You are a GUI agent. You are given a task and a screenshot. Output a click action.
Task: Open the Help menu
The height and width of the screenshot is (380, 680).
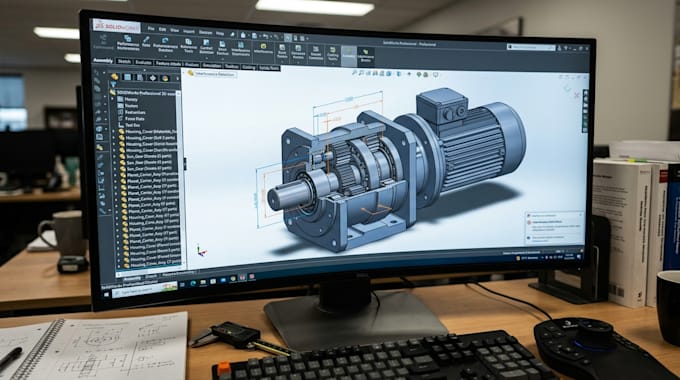(x=220, y=33)
